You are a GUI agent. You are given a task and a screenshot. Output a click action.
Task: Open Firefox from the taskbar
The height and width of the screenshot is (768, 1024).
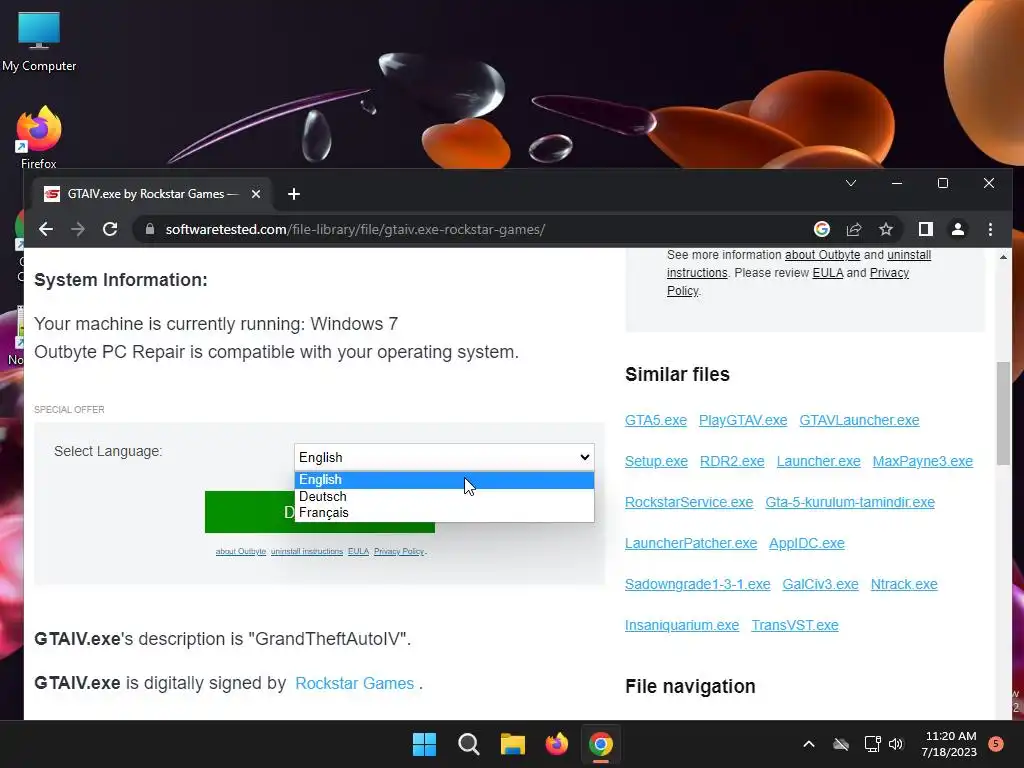(x=556, y=744)
